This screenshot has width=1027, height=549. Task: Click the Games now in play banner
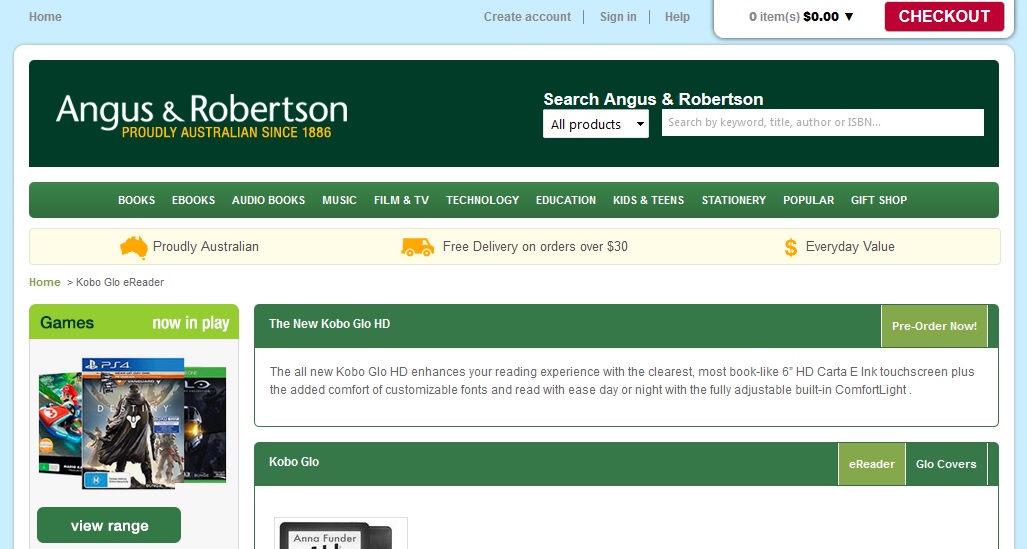(134, 322)
